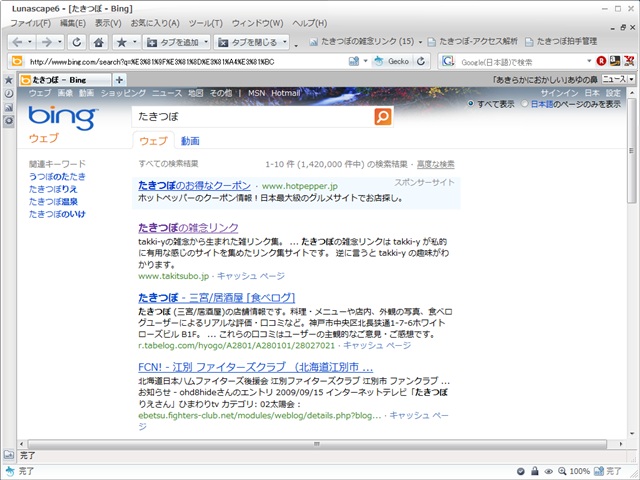
Task: Select the すべて表示 radio button
Action: point(472,103)
